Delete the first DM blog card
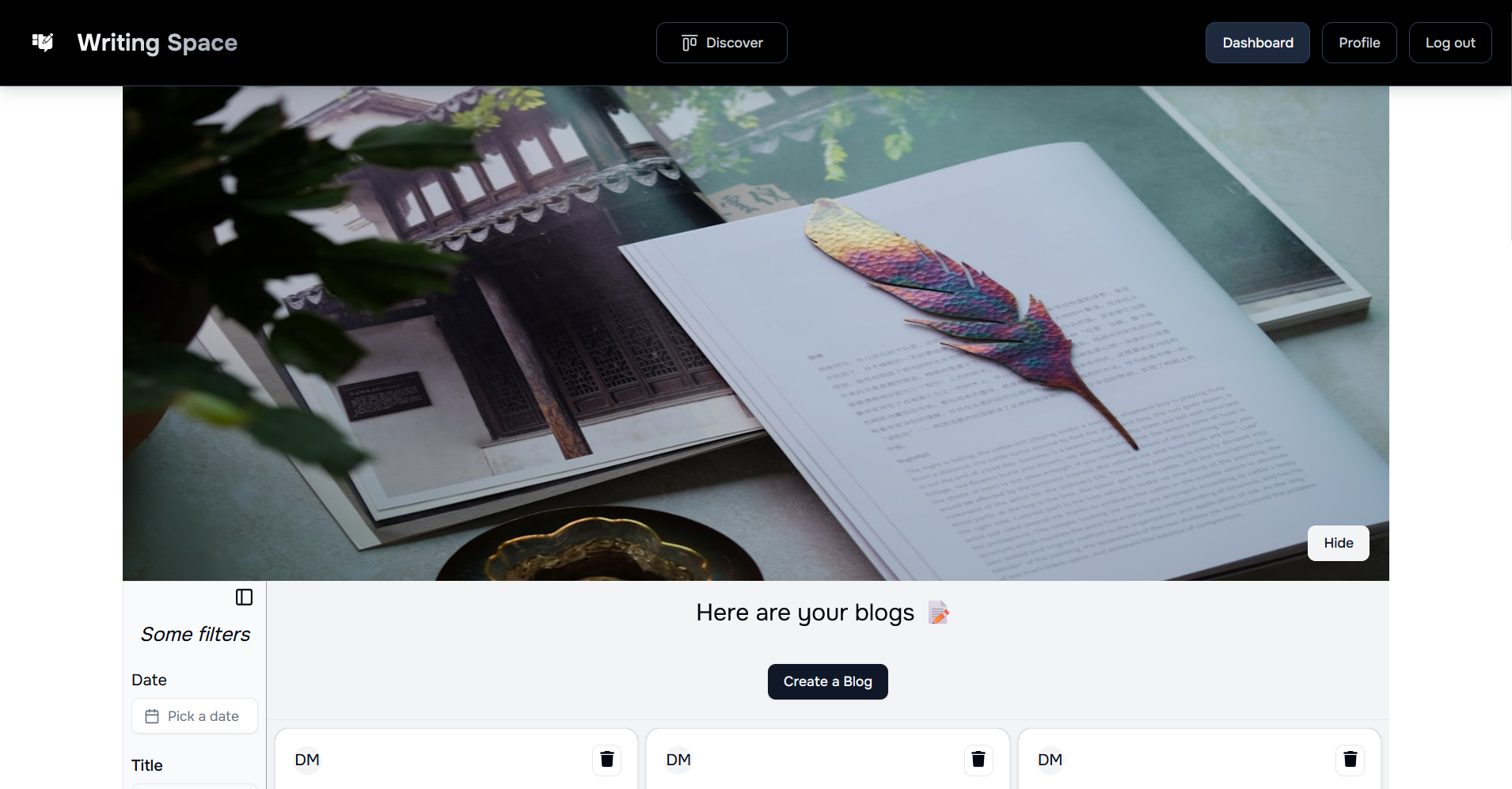1512x789 pixels. 606,760
